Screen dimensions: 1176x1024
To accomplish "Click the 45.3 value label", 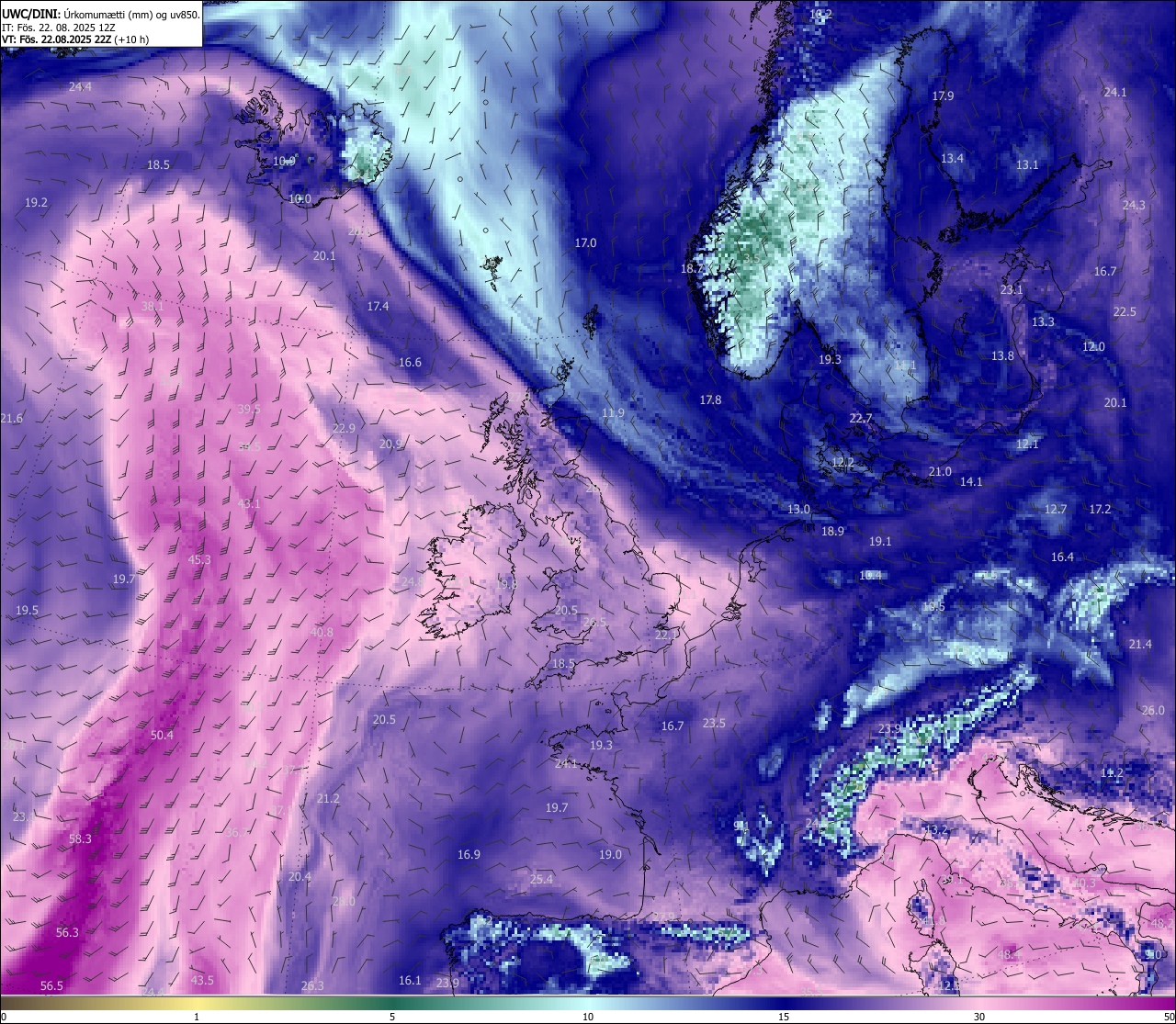I will click(x=199, y=560).
